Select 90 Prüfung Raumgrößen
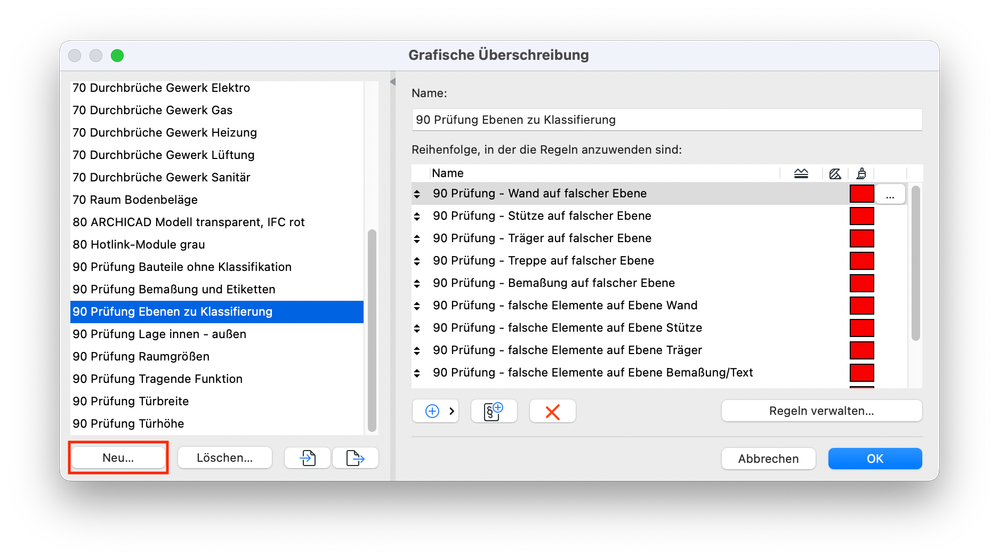 click(217, 356)
